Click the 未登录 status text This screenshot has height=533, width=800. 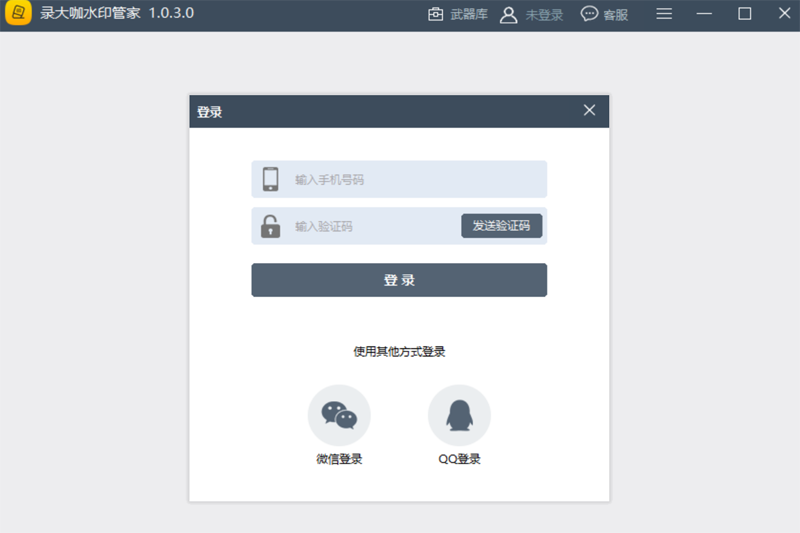[544, 15]
